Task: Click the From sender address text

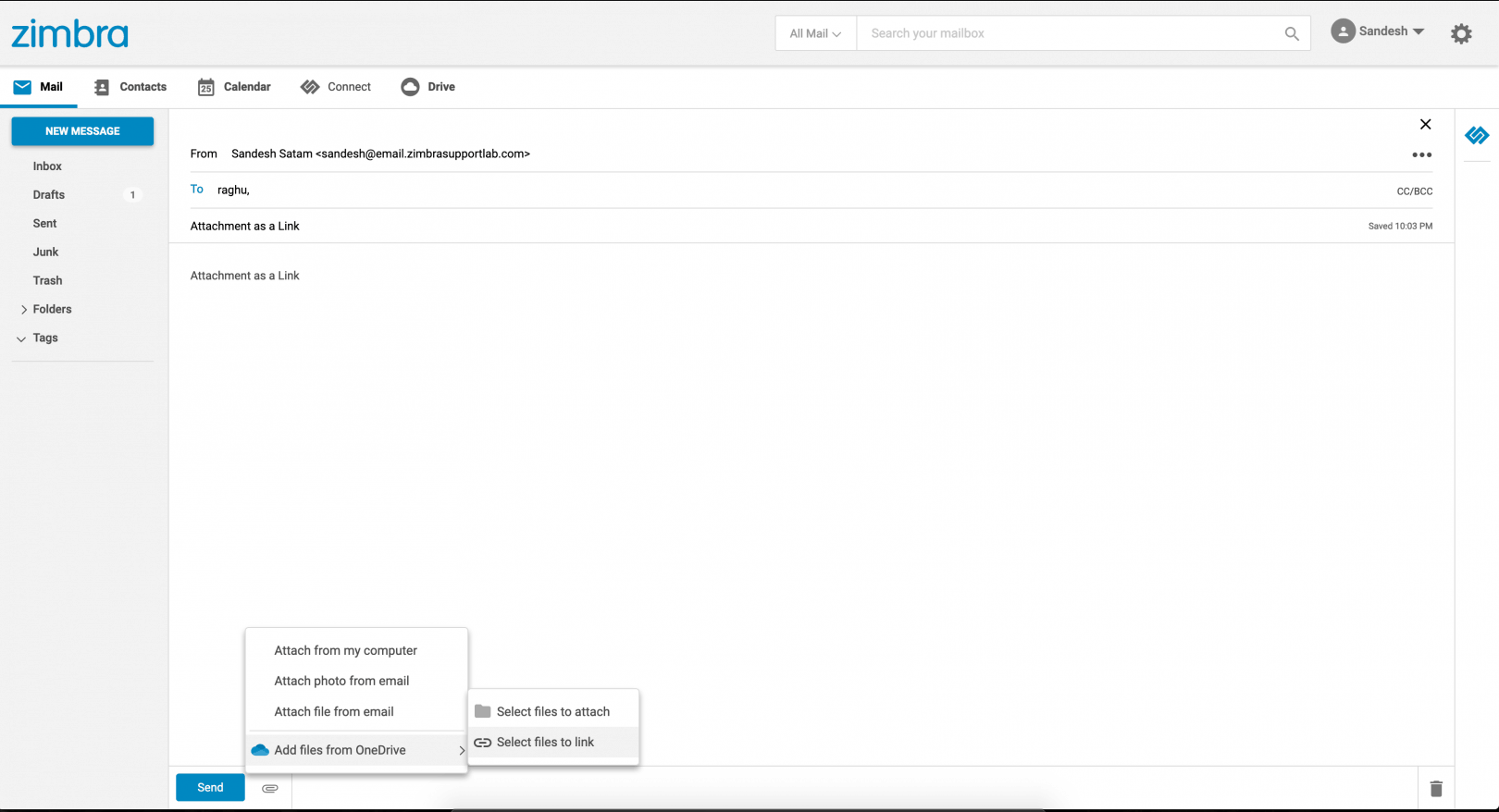Action: point(380,154)
